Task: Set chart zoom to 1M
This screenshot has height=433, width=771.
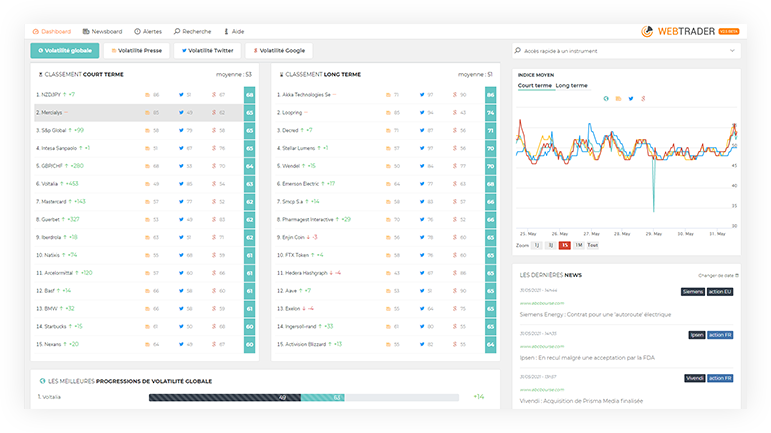Action: (x=579, y=245)
